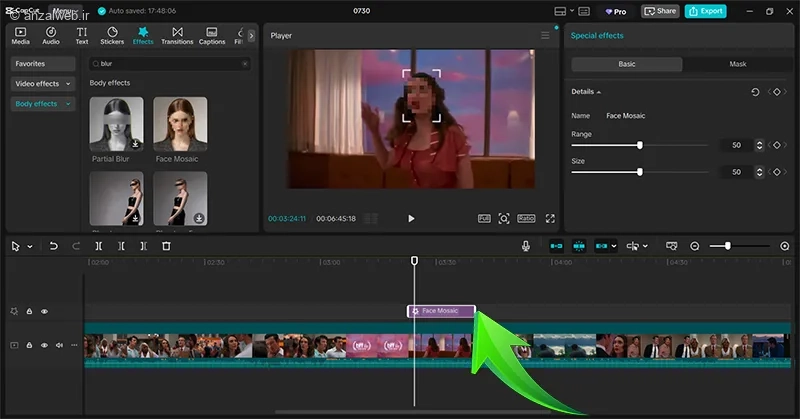
Task: Open the Captions tab
Action: click(212, 37)
